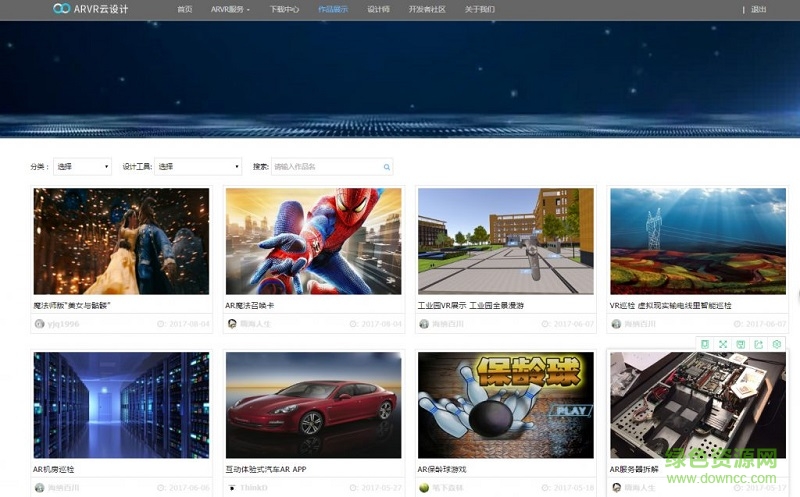
Task: Open the Spider-Man AR魔法召唤卡 thumbnail
Action: click(313, 241)
